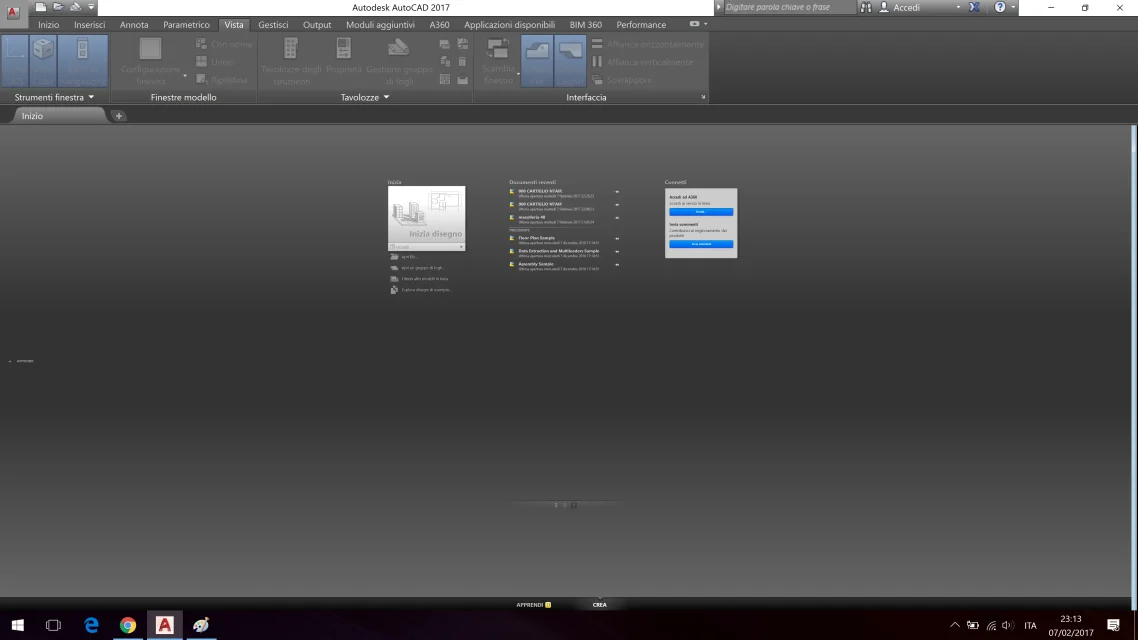Screen dimensions: 1138x640
Task: Switch to the Annota ribbon tab
Action: [134, 24]
